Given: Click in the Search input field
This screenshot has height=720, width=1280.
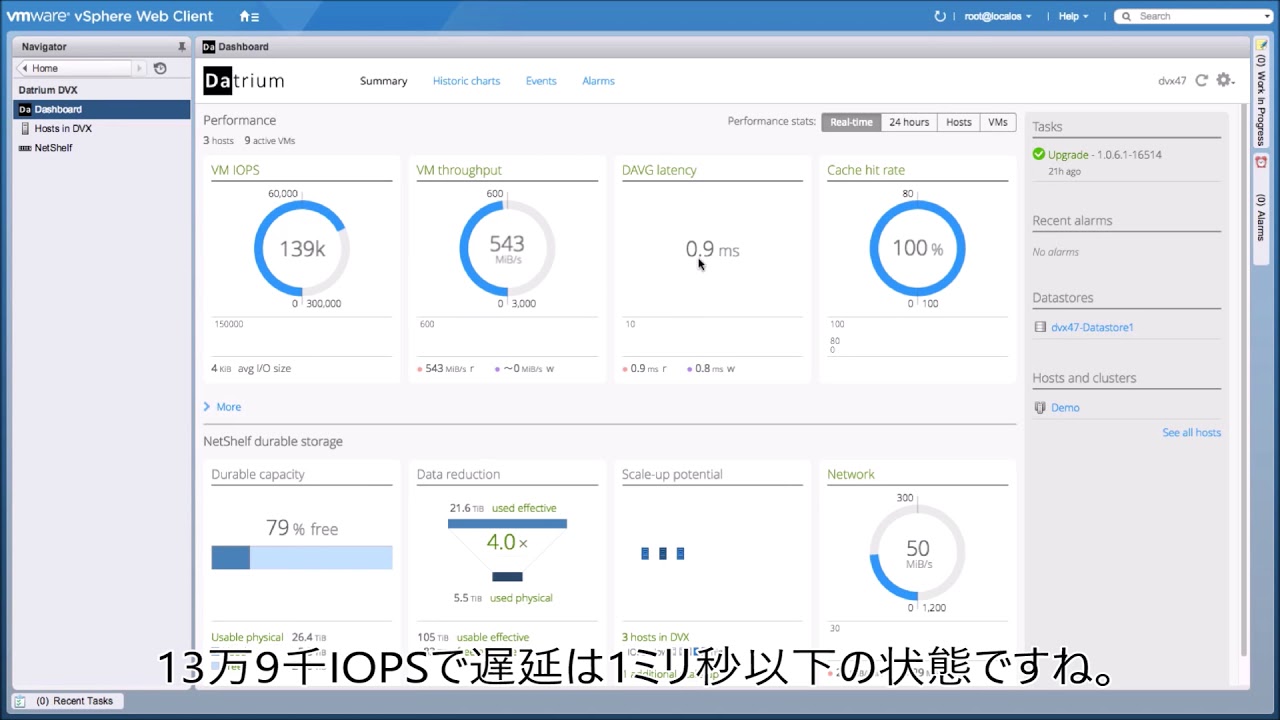Looking at the screenshot, I should click(1198, 16).
